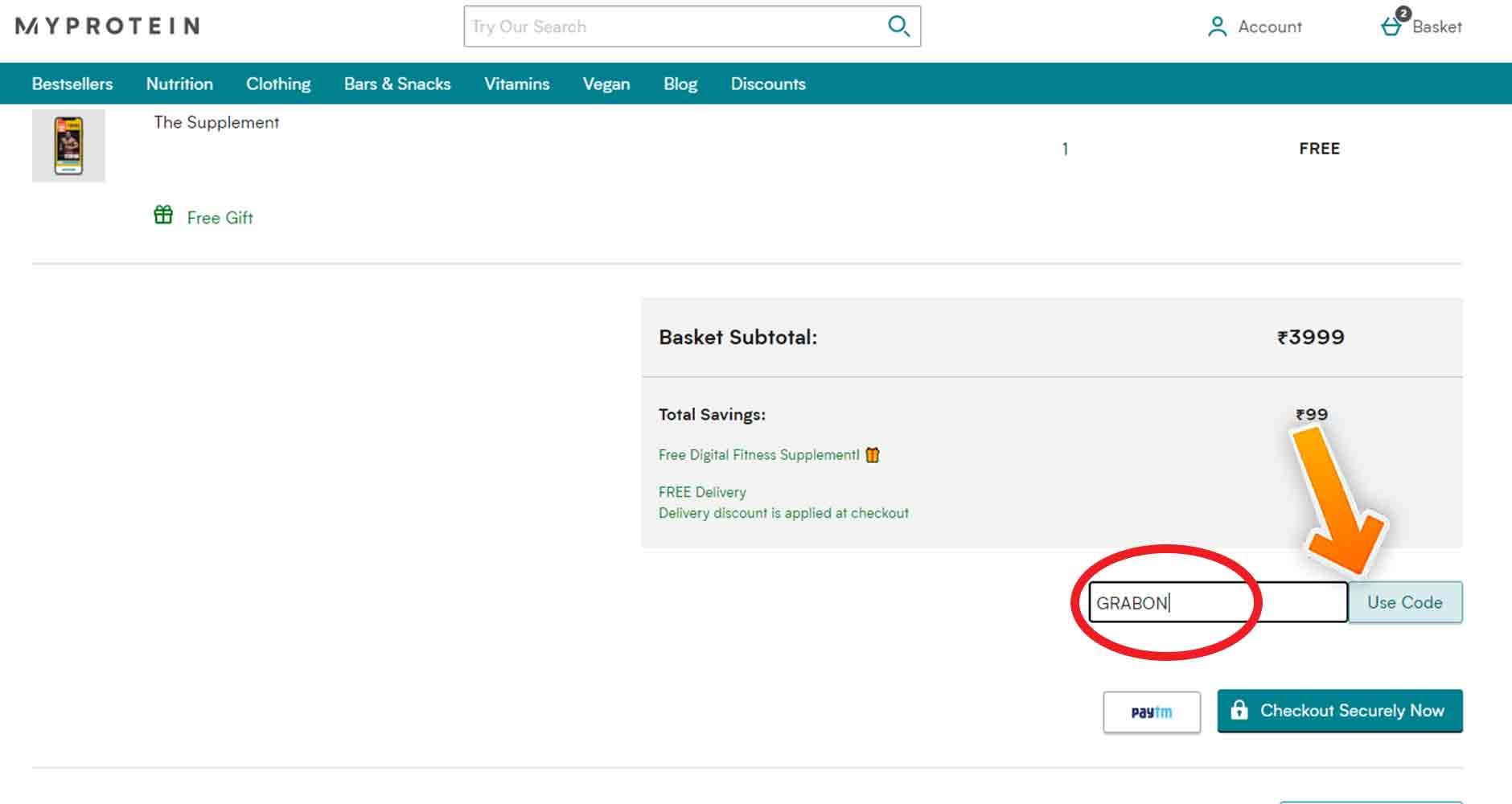Click the FREE price of The Supplement

pyautogui.click(x=1320, y=149)
